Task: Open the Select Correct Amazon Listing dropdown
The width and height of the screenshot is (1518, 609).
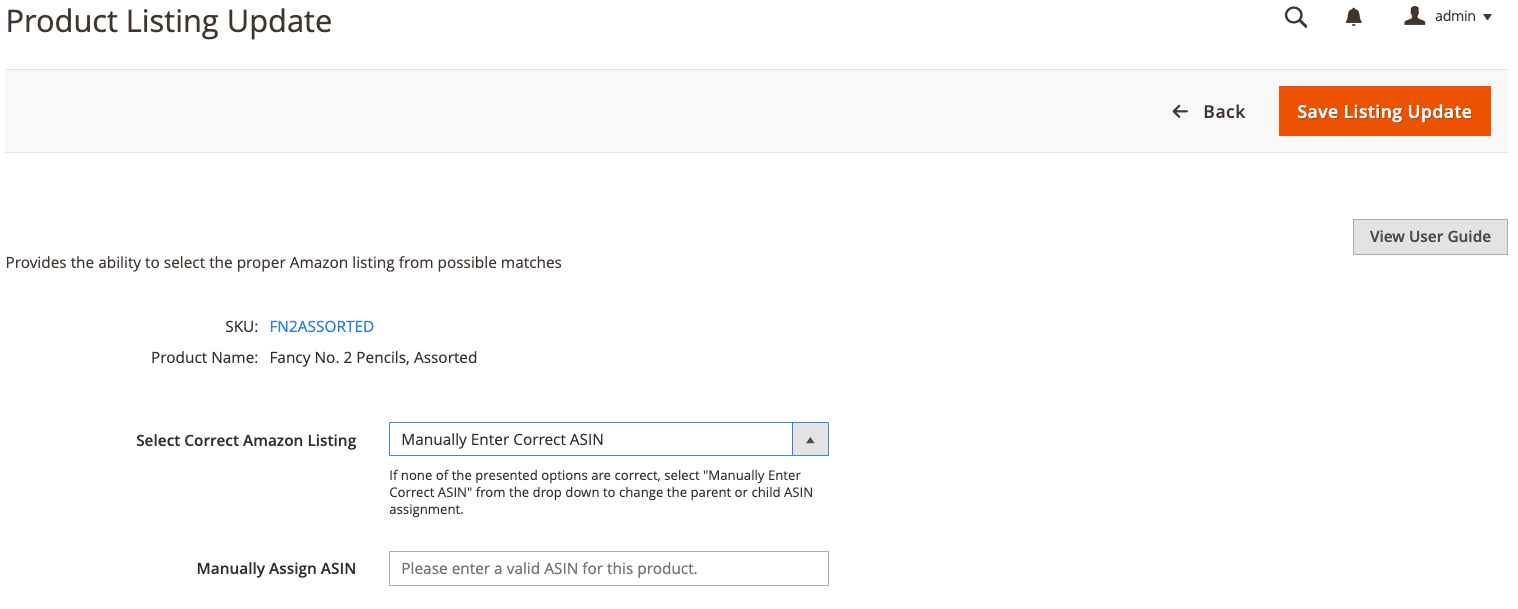Action: 608,439
